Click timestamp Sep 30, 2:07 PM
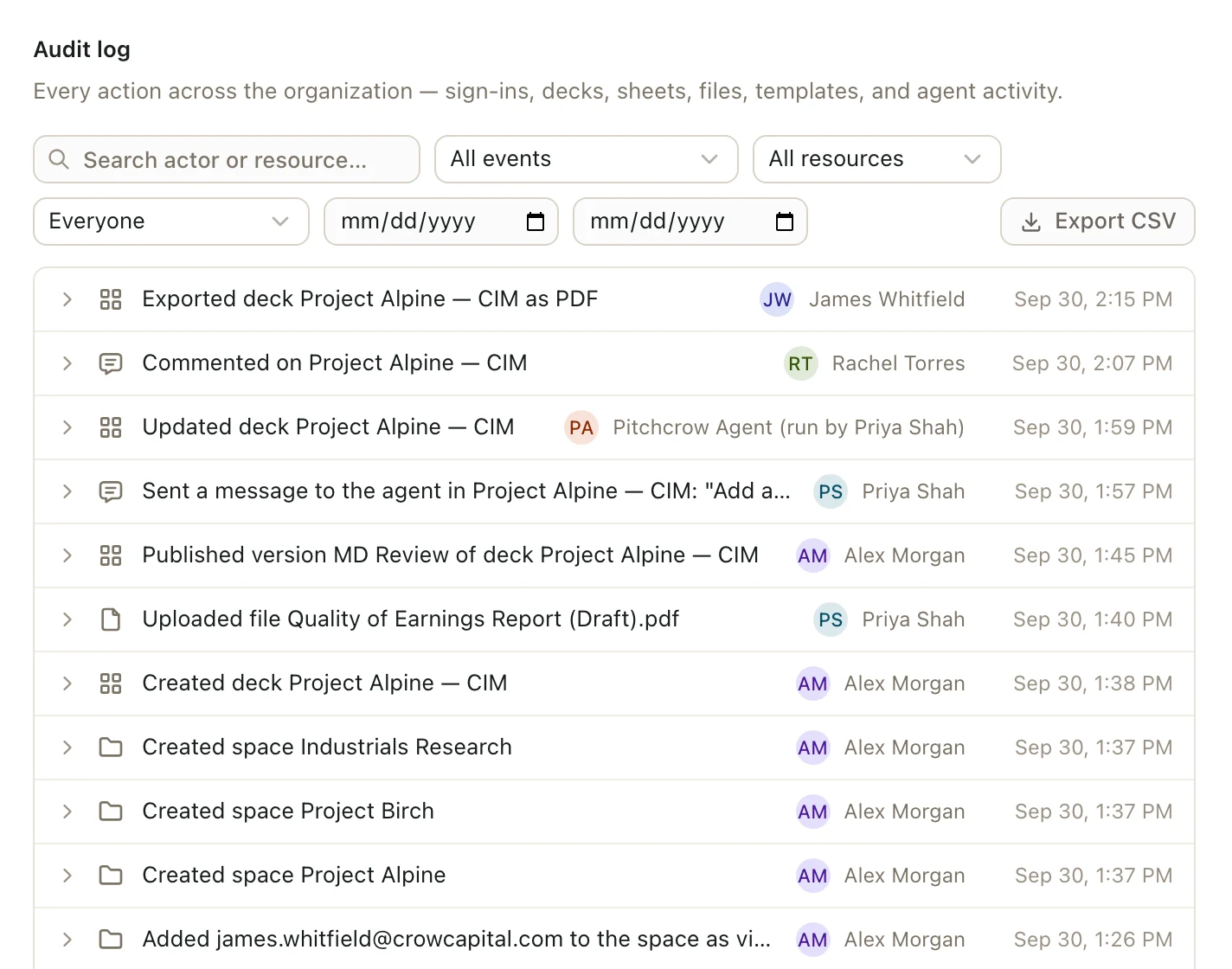This screenshot has width=1232, height=969. pos(1093,363)
